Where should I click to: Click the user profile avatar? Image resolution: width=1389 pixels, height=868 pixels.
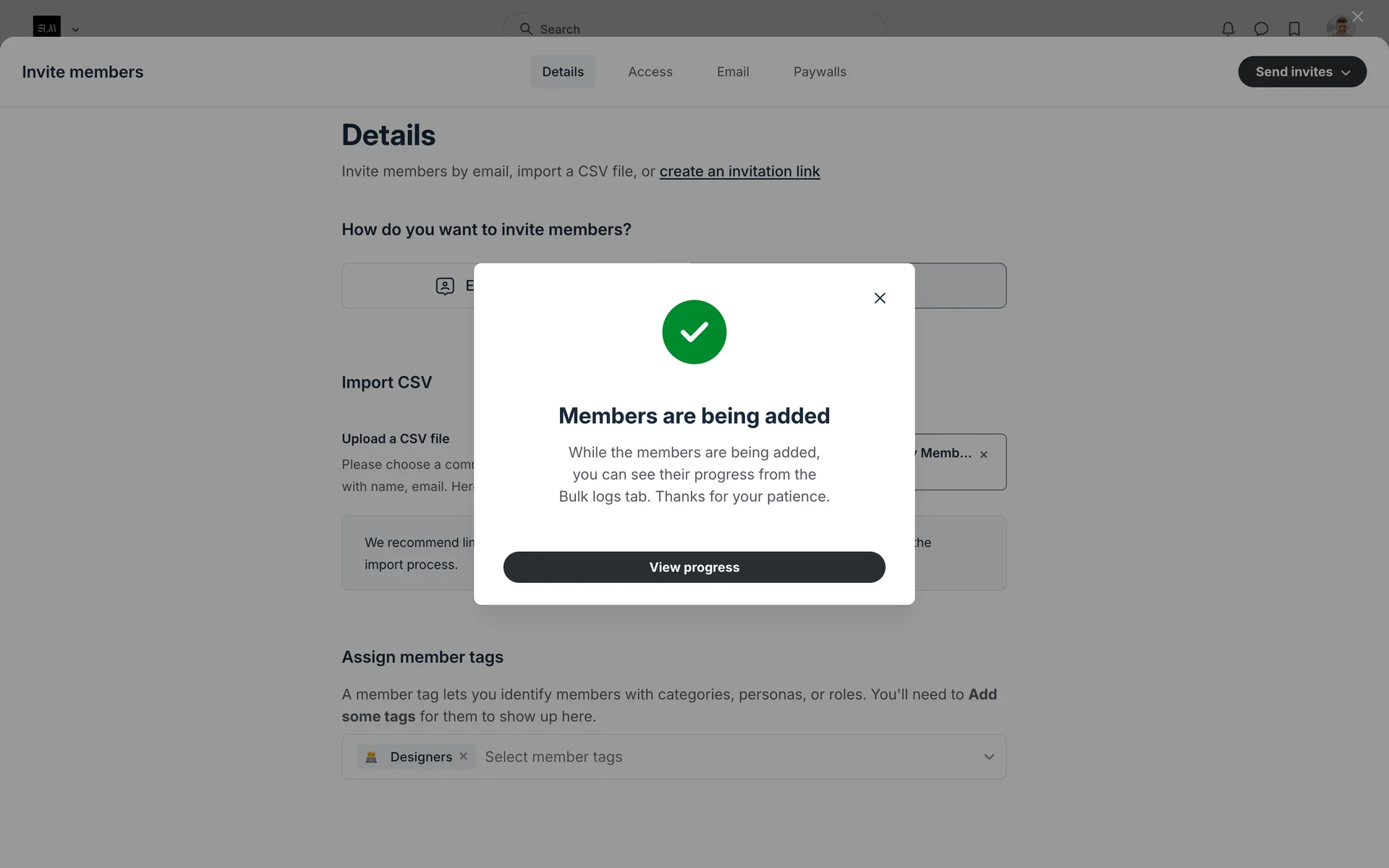point(1339,27)
